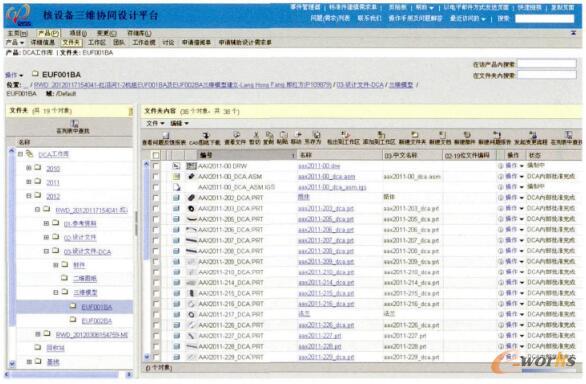The image size is (586, 384).
Task: Check the box for AAX2011-217_DCA.PRT
Action: point(156,314)
